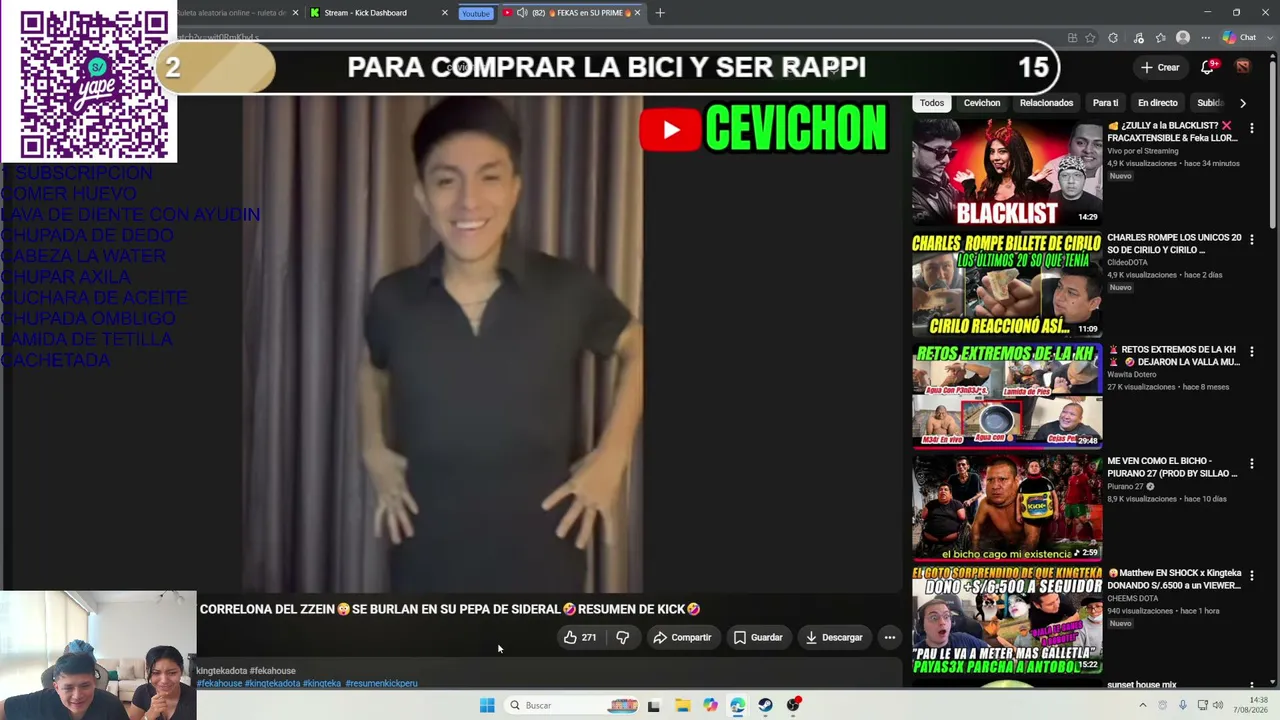Open YouTube notifications bell
The image size is (1280, 720).
point(1208,67)
